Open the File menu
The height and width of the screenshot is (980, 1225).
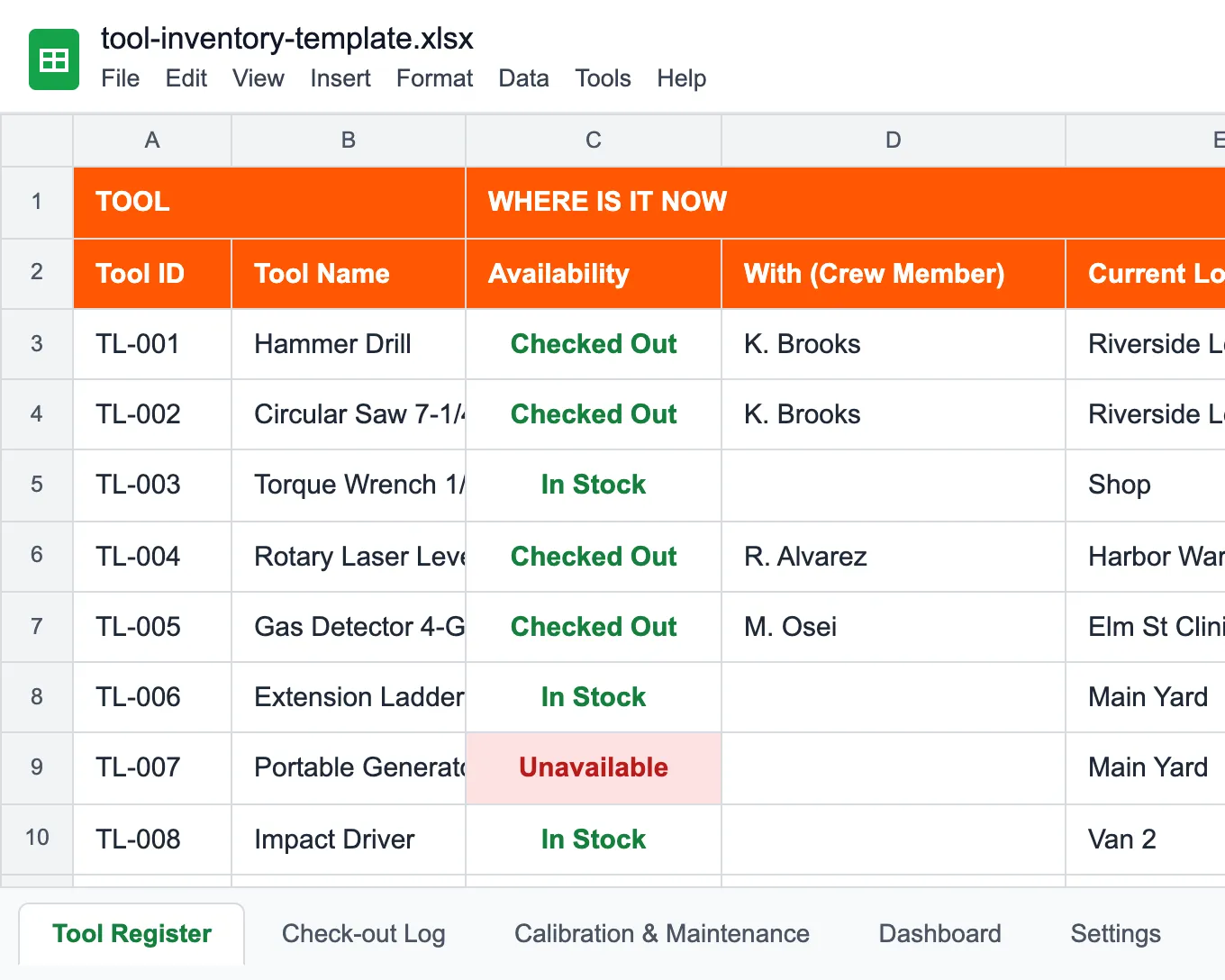point(121,78)
